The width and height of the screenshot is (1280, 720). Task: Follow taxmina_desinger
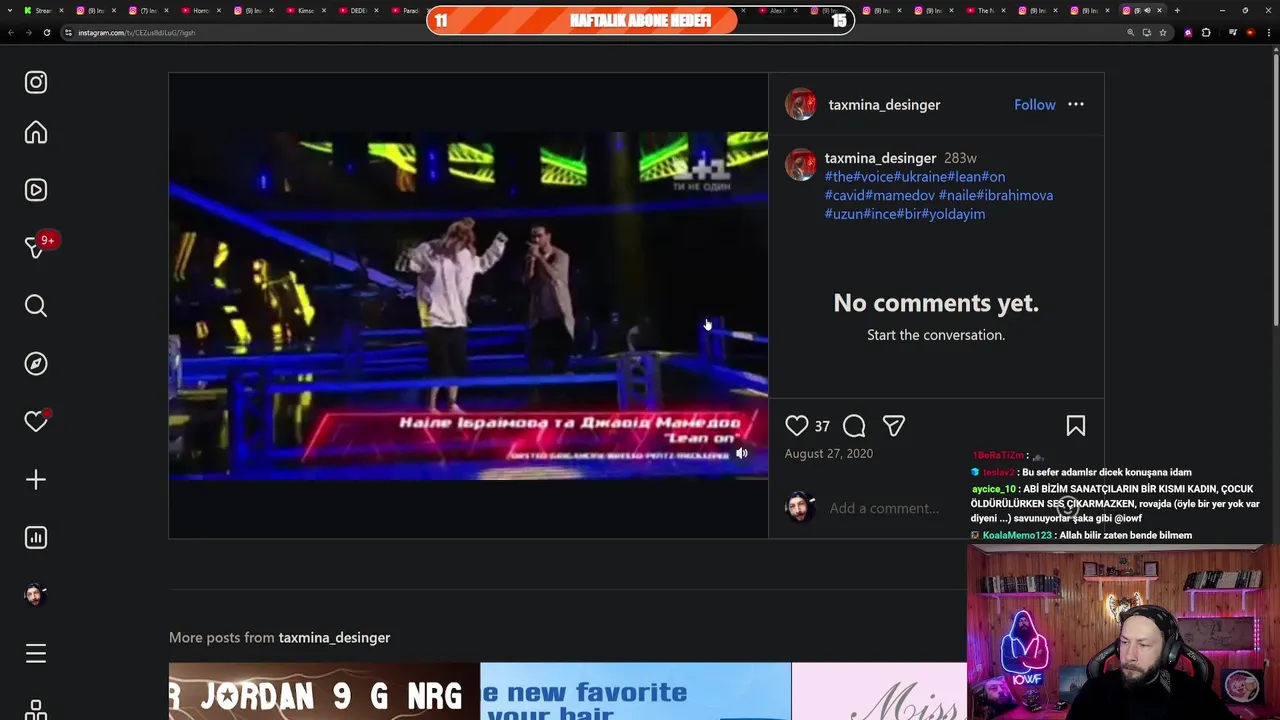click(1034, 104)
